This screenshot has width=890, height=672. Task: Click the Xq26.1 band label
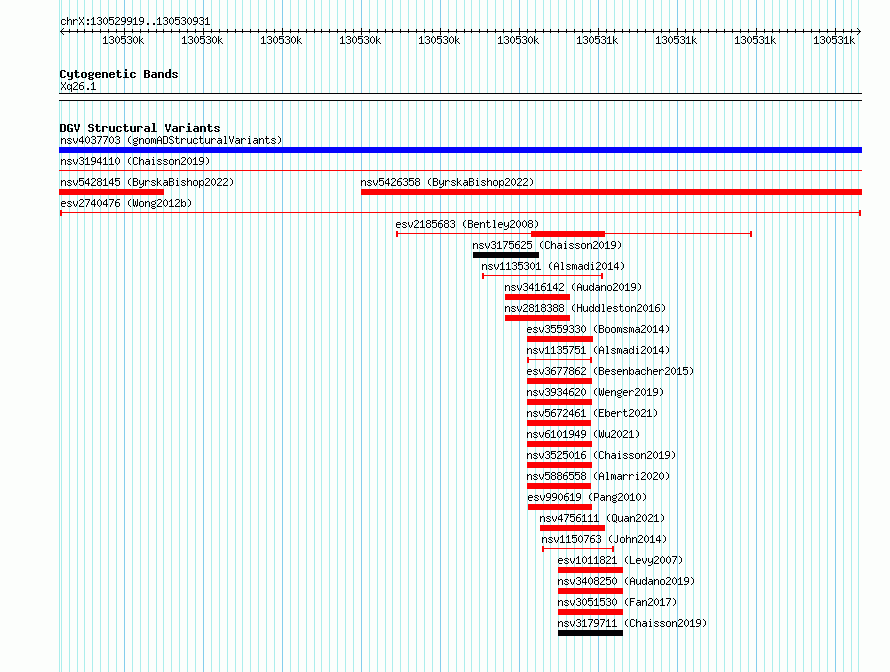tap(78, 87)
